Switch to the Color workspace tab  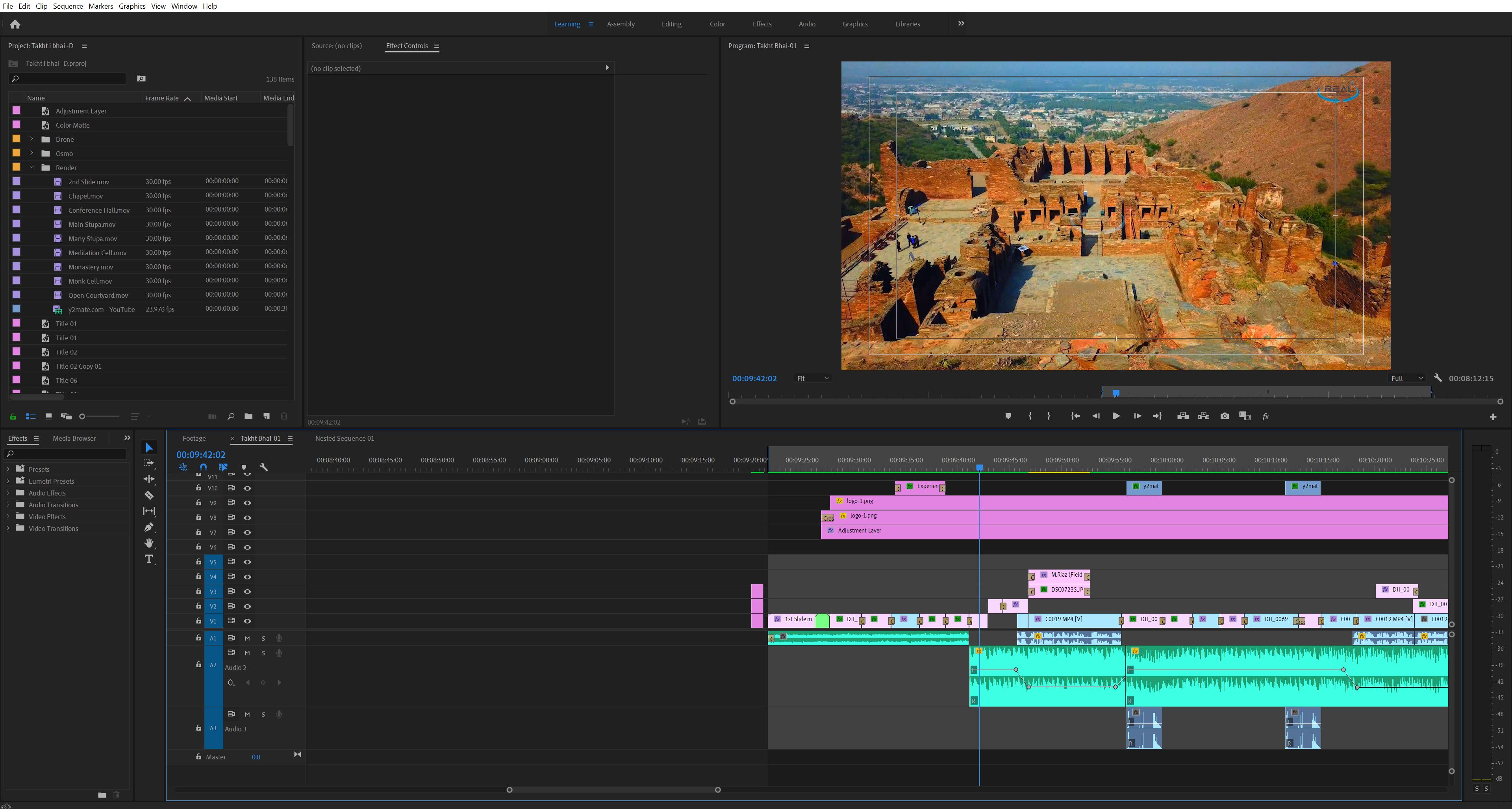pos(717,24)
